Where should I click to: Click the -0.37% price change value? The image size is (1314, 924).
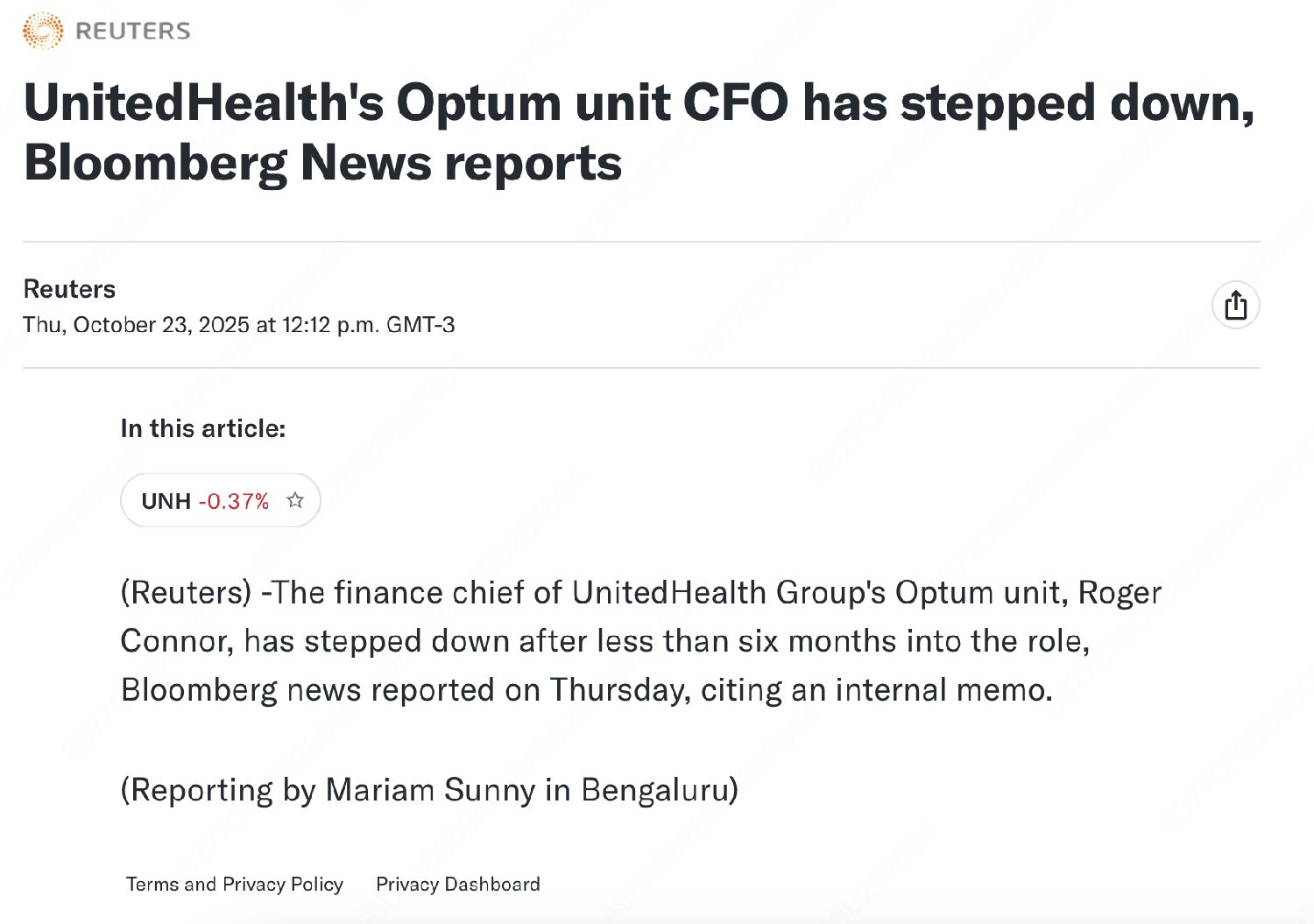234,501
